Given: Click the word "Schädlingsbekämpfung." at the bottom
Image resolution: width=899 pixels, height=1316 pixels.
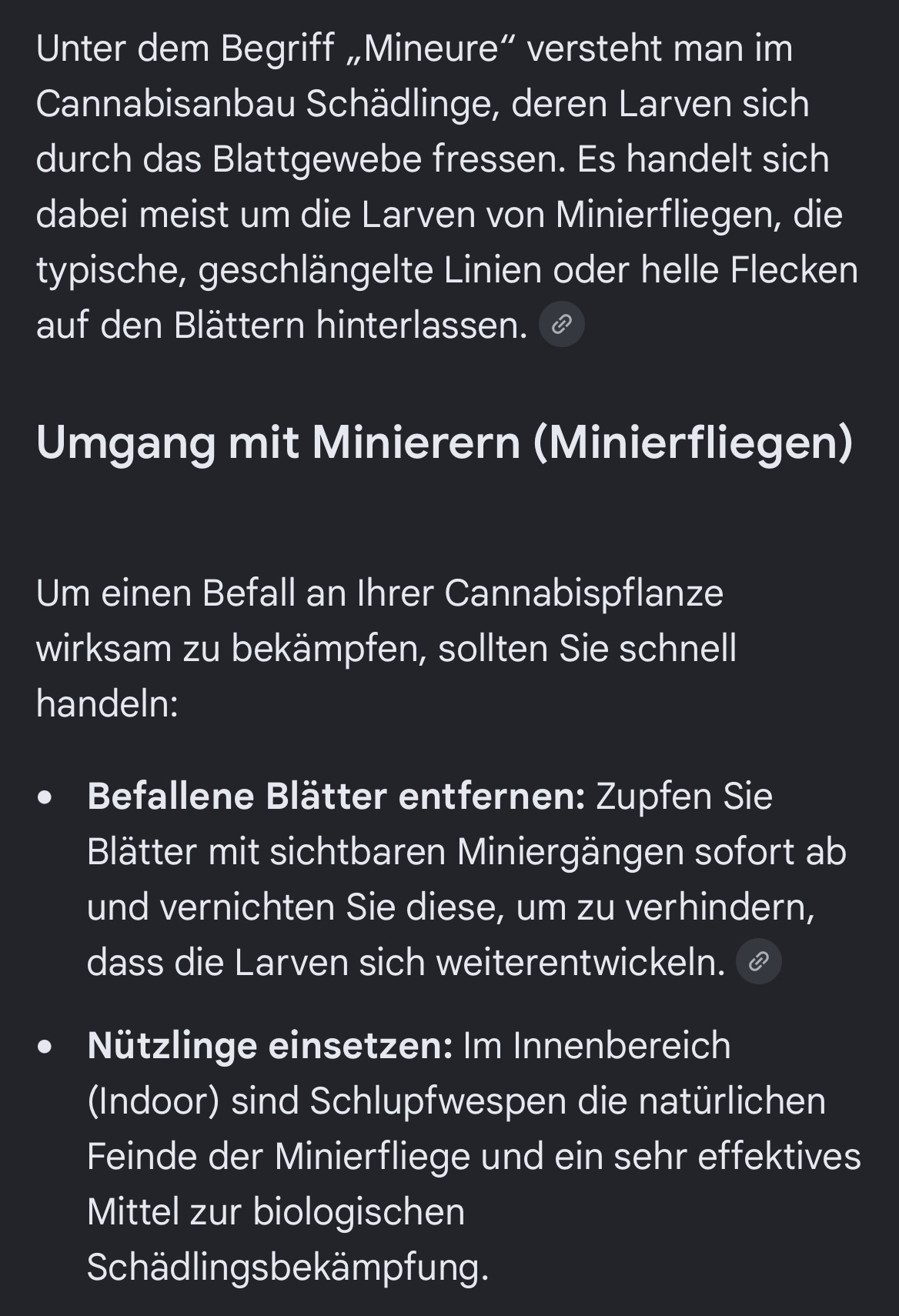Looking at the screenshot, I should click(288, 1267).
